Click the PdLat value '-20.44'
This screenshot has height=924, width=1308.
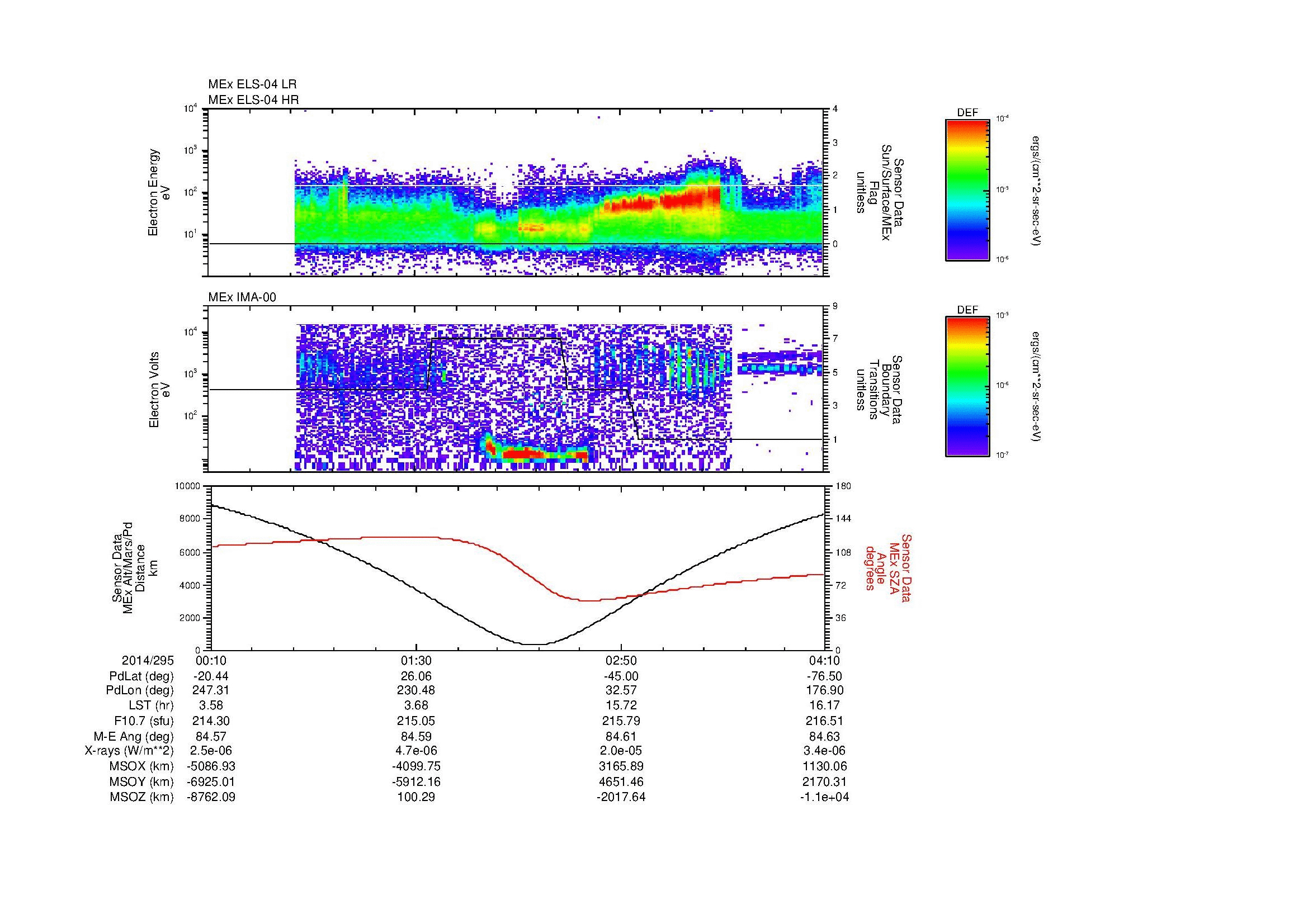(x=211, y=676)
